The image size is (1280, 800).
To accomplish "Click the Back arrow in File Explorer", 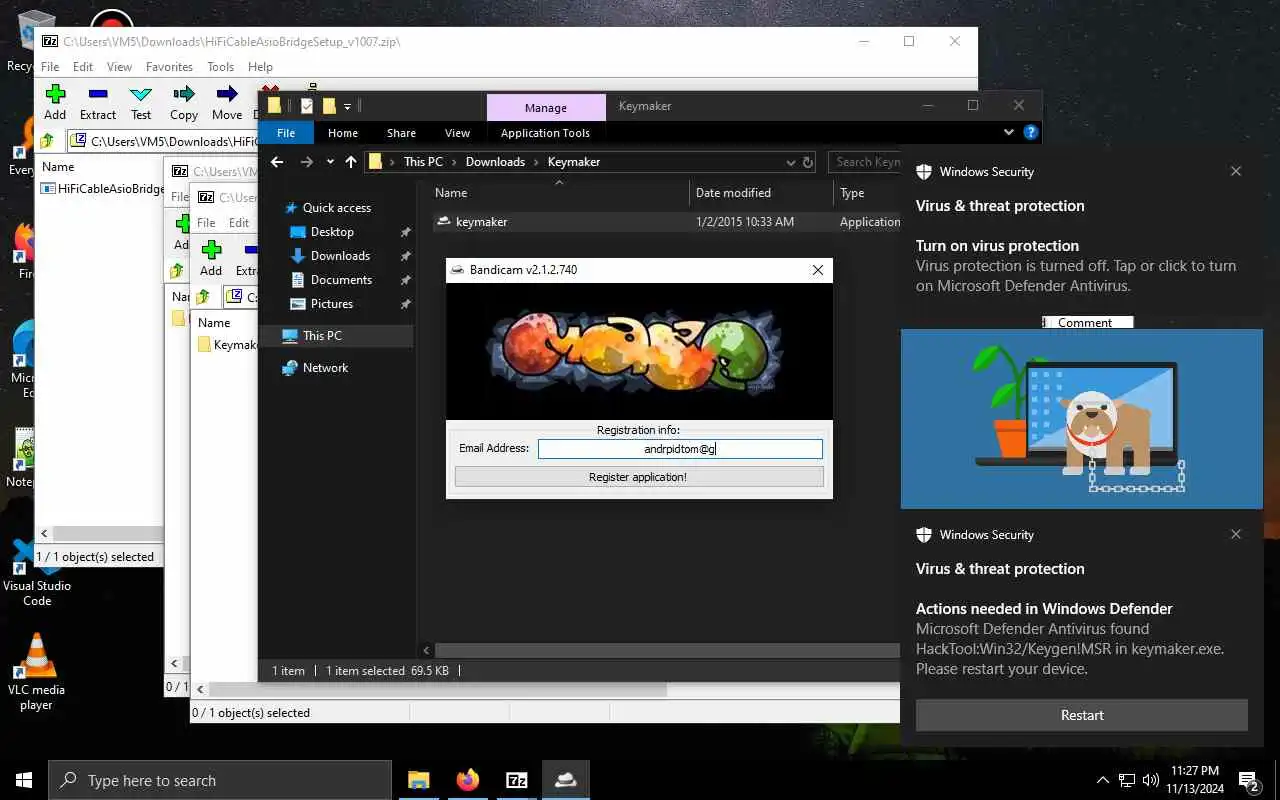I will pos(277,162).
